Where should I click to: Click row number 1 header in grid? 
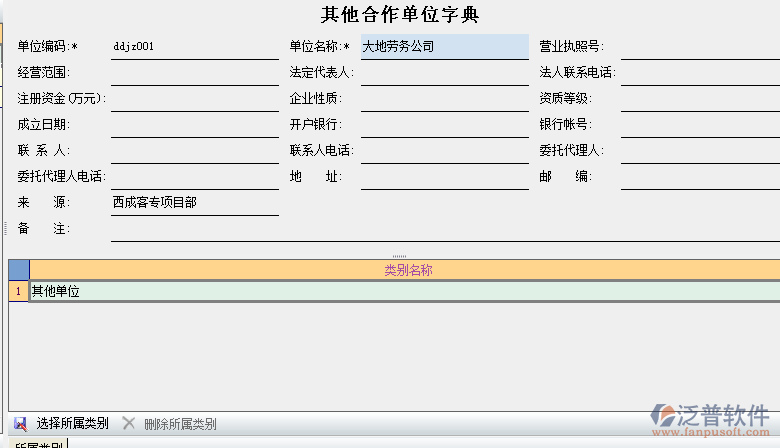19,291
